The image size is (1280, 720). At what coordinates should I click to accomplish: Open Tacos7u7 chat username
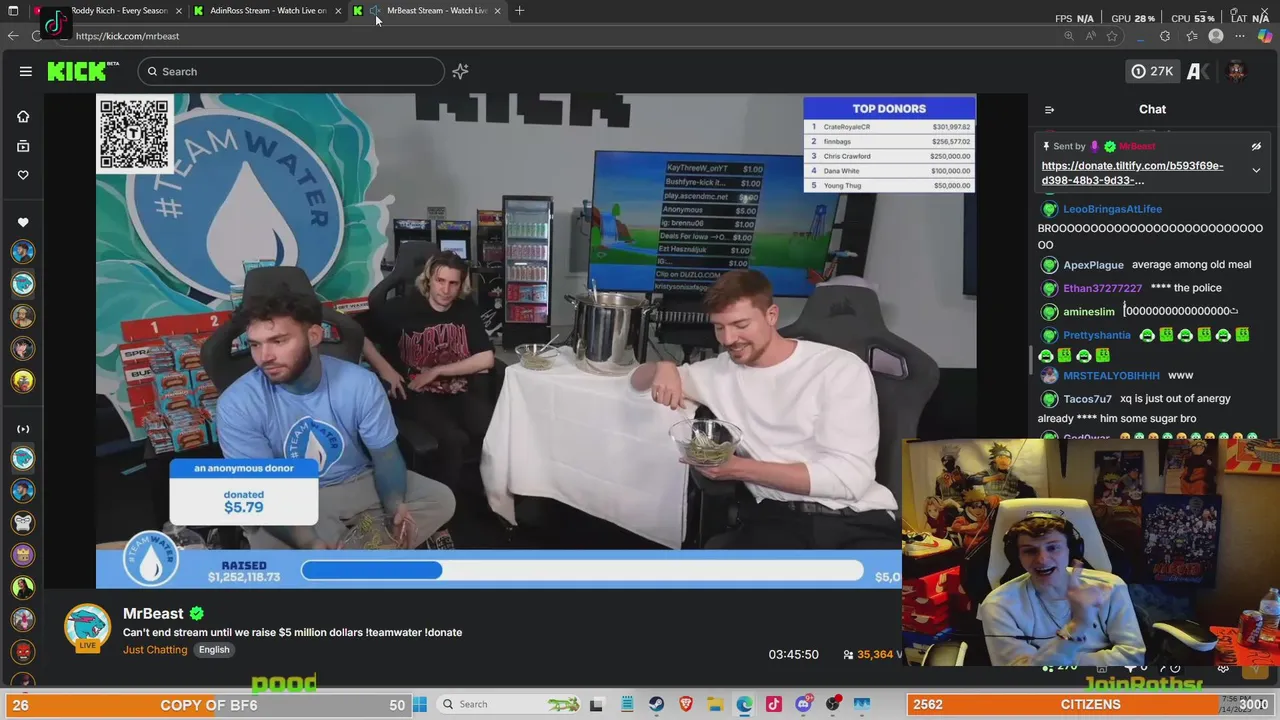[x=1087, y=399]
